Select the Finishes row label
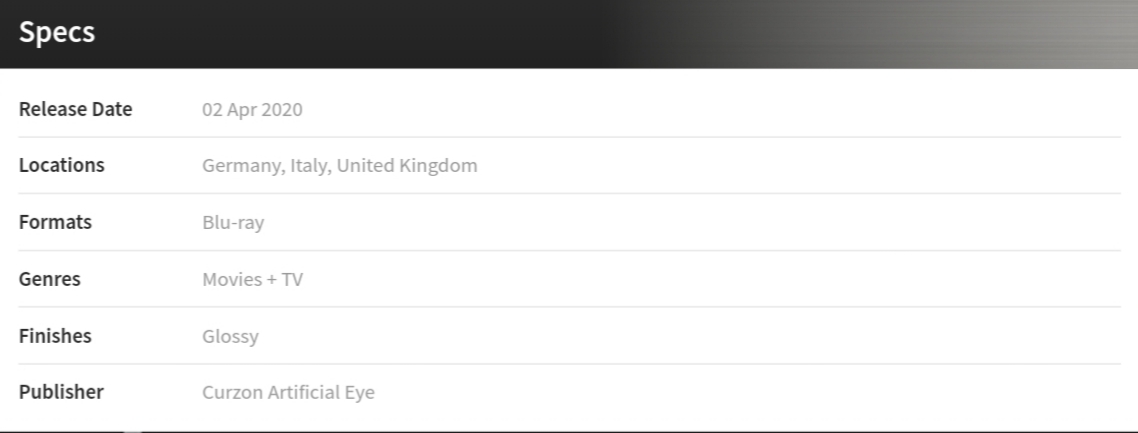Screen dimensions: 1138x433 pyautogui.click(x=55, y=336)
